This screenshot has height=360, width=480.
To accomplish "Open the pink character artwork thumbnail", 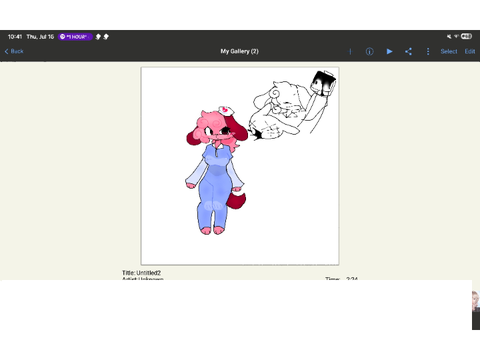I will pos(240,166).
